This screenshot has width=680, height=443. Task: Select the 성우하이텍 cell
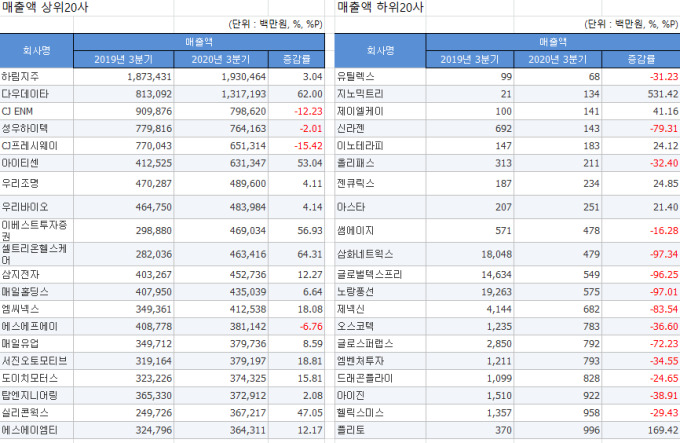pos(36,129)
